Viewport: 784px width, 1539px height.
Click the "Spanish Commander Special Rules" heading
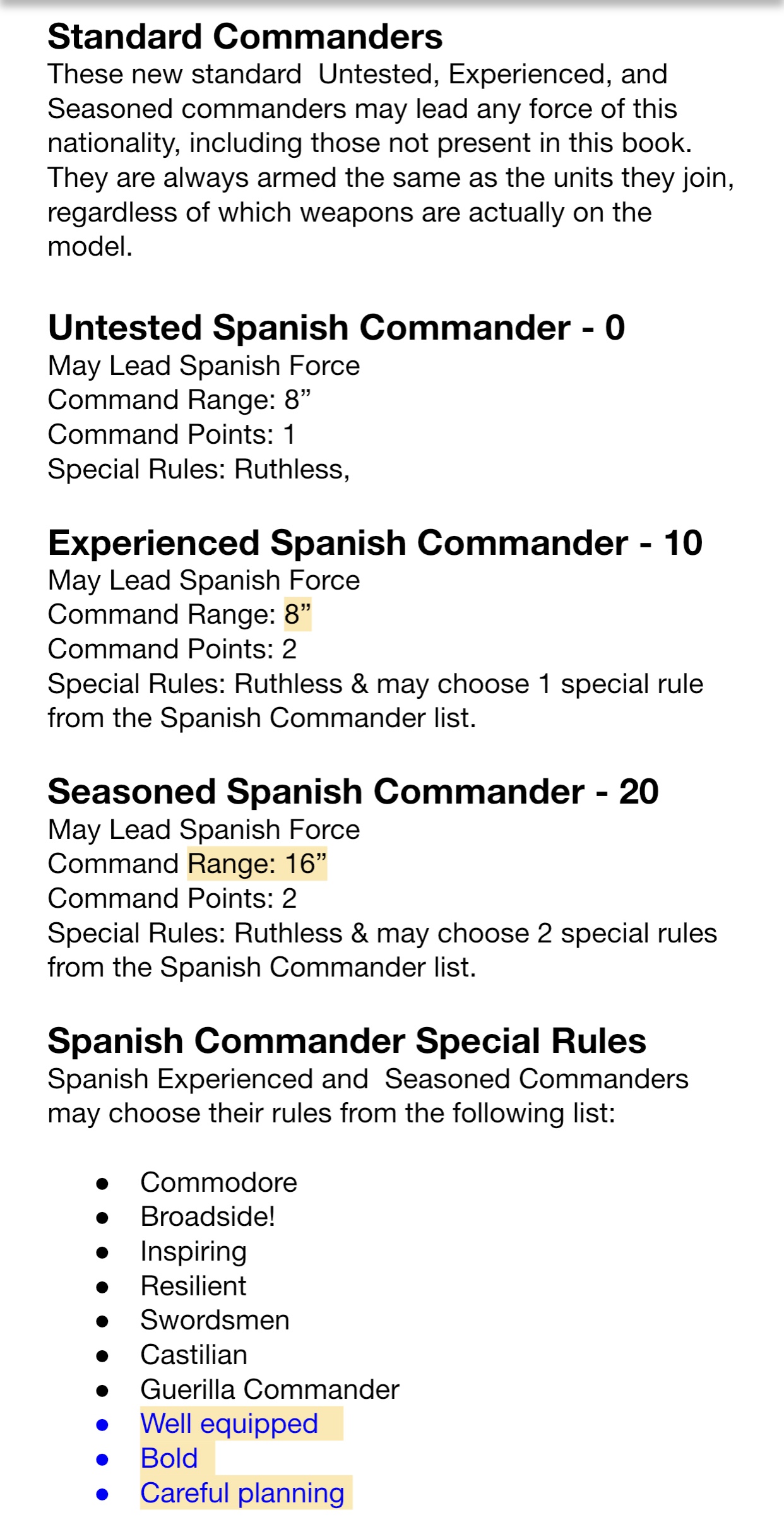tap(347, 1041)
